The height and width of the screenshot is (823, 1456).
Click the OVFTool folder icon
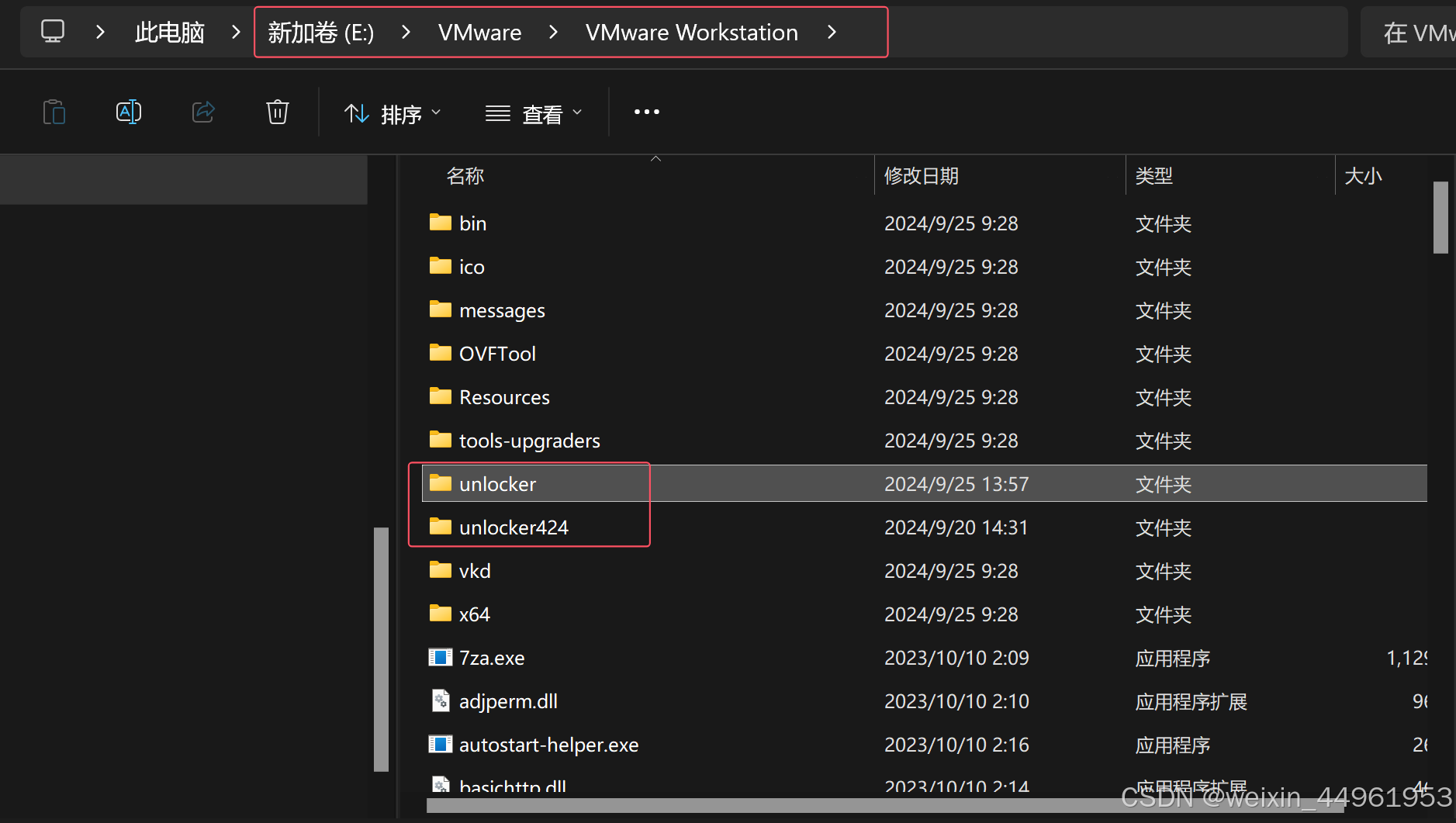click(x=441, y=353)
